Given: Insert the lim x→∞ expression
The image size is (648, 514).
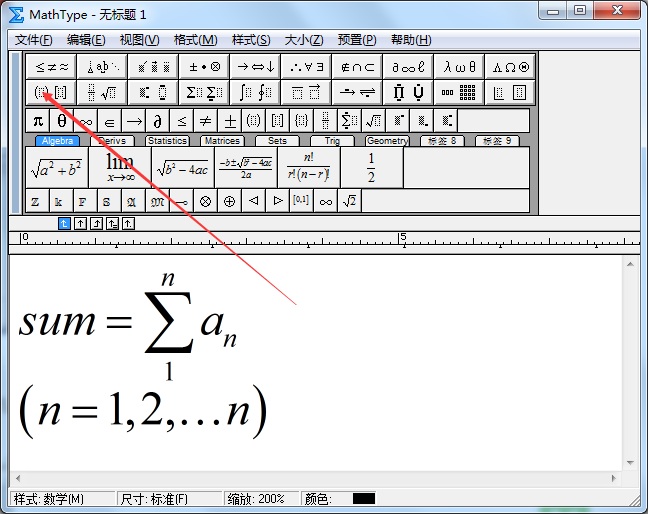Looking at the screenshot, I should point(120,168).
